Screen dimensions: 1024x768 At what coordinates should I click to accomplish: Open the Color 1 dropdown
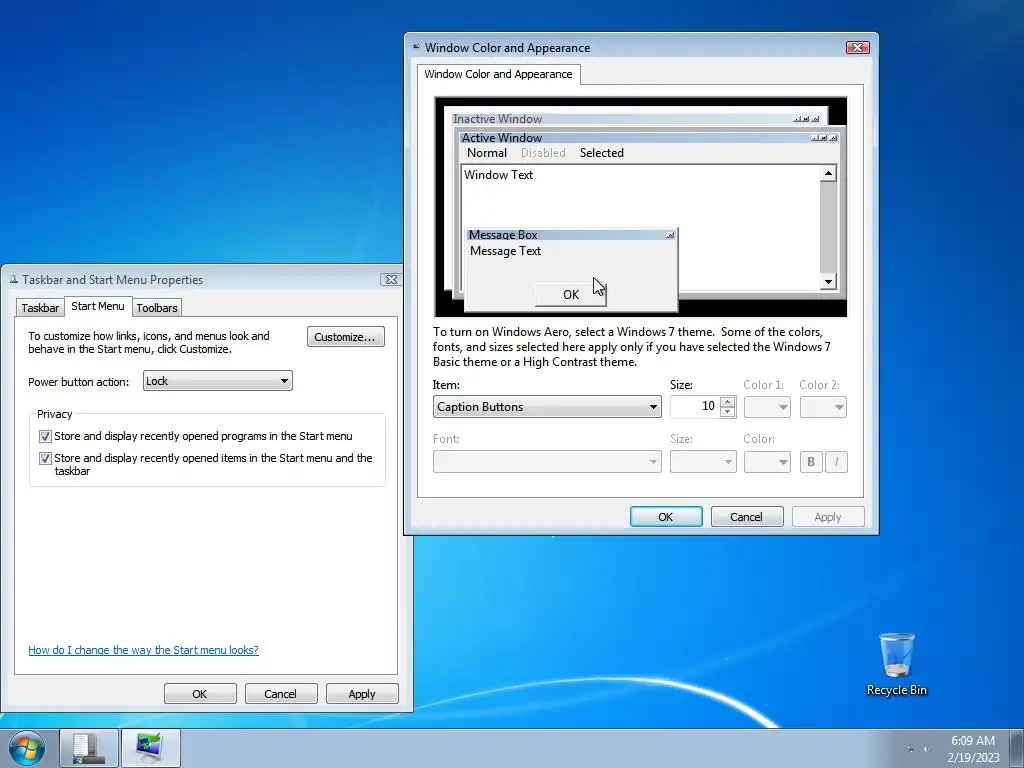pos(767,407)
